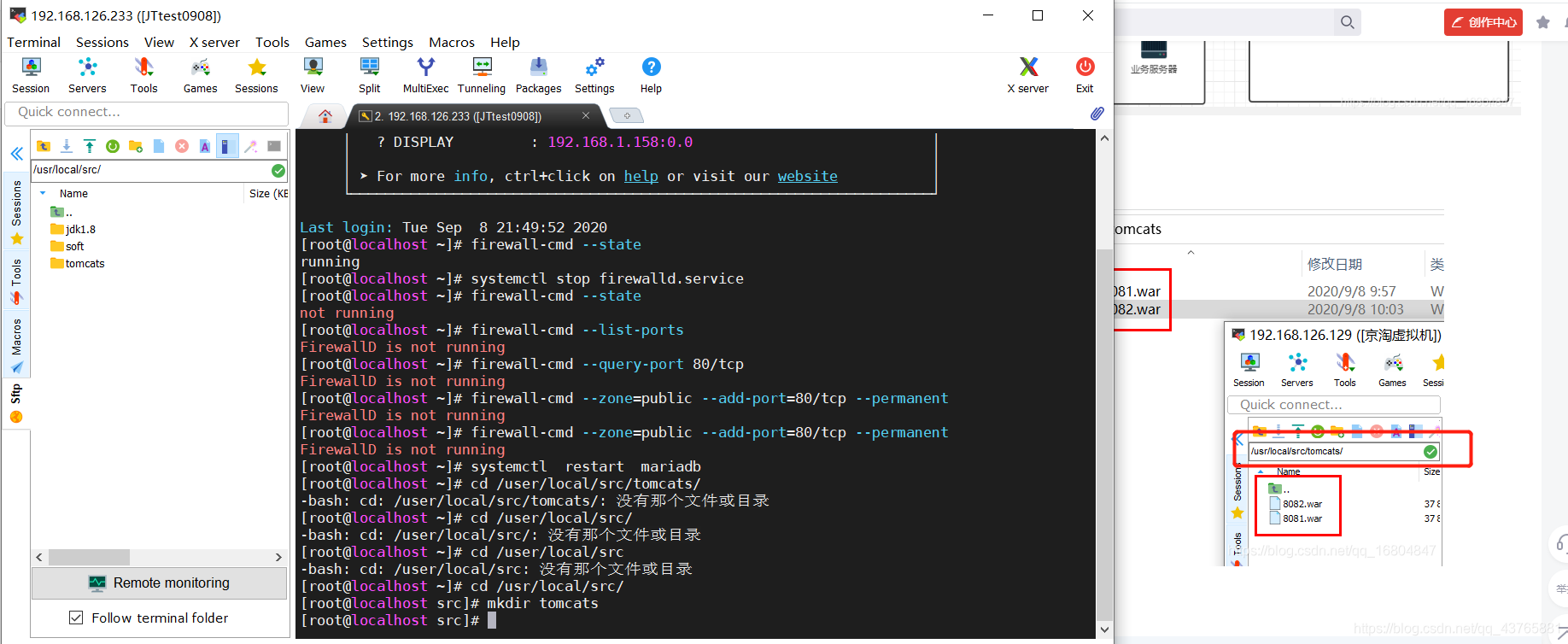Download selected files in SFTP toolbar
The height and width of the screenshot is (644, 1568).
(67, 146)
